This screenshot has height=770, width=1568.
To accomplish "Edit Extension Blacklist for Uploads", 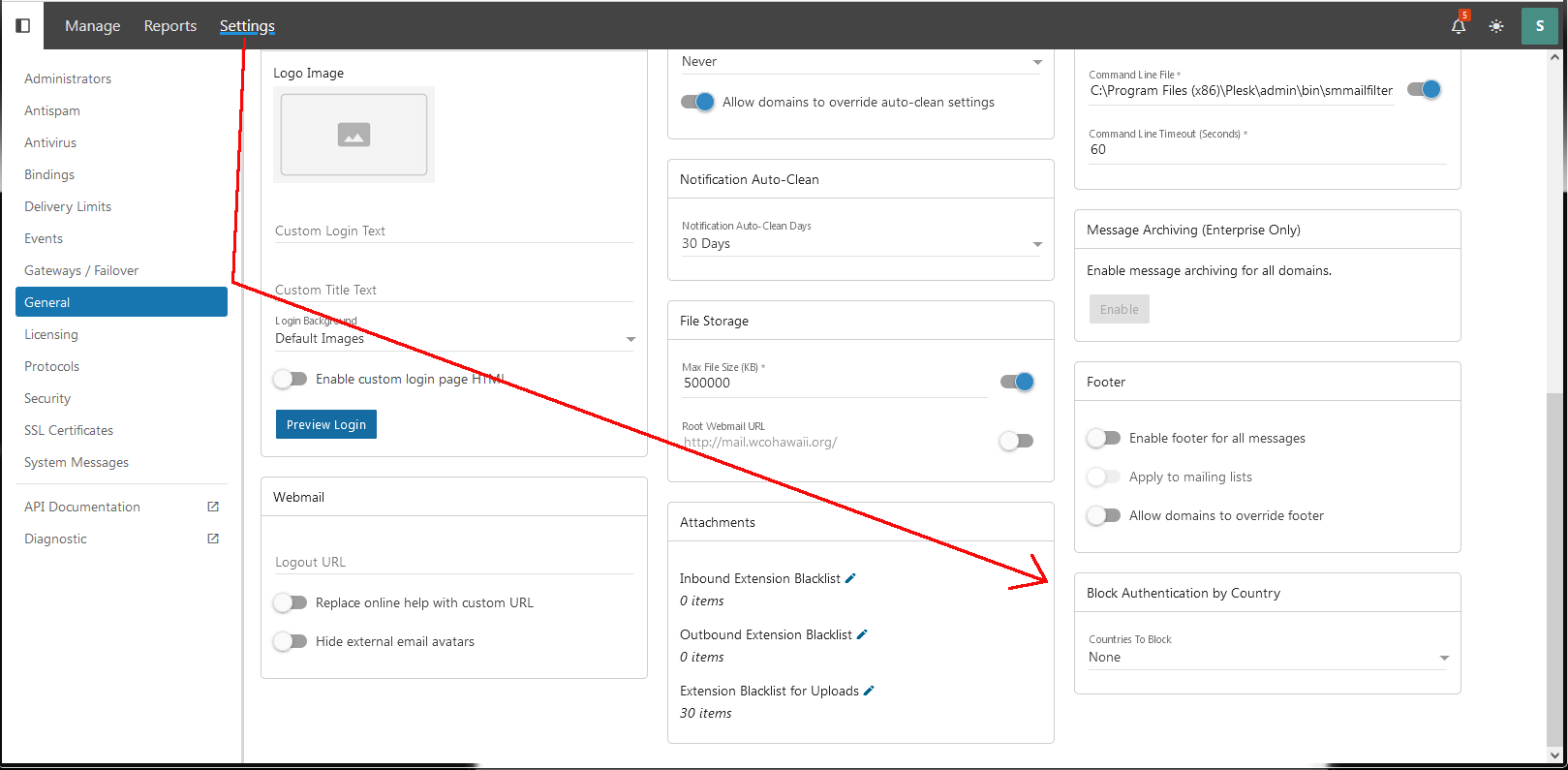I will [x=869, y=691].
